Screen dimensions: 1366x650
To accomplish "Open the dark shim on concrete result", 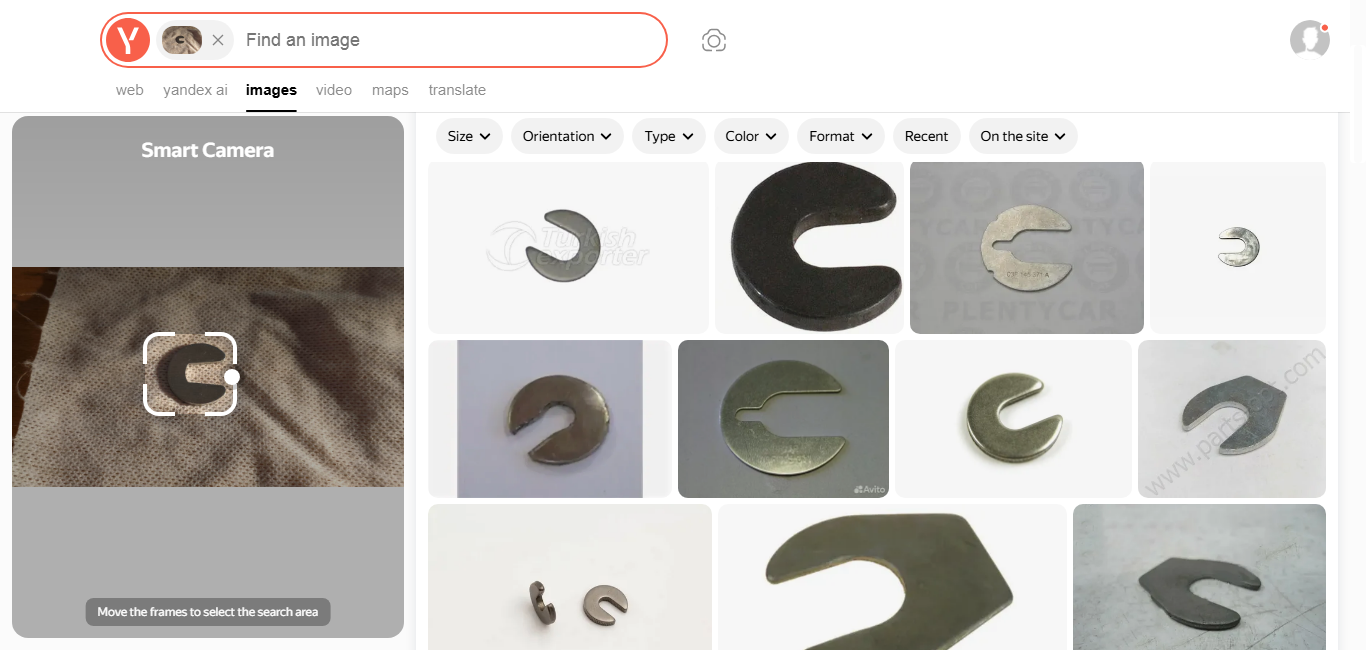I will [x=1199, y=577].
